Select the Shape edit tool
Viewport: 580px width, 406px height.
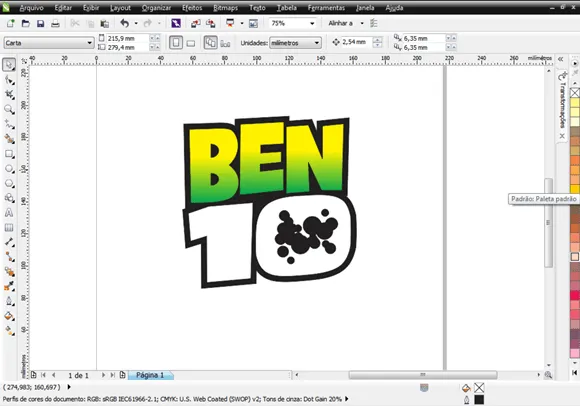pyautogui.click(x=9, y=80)
